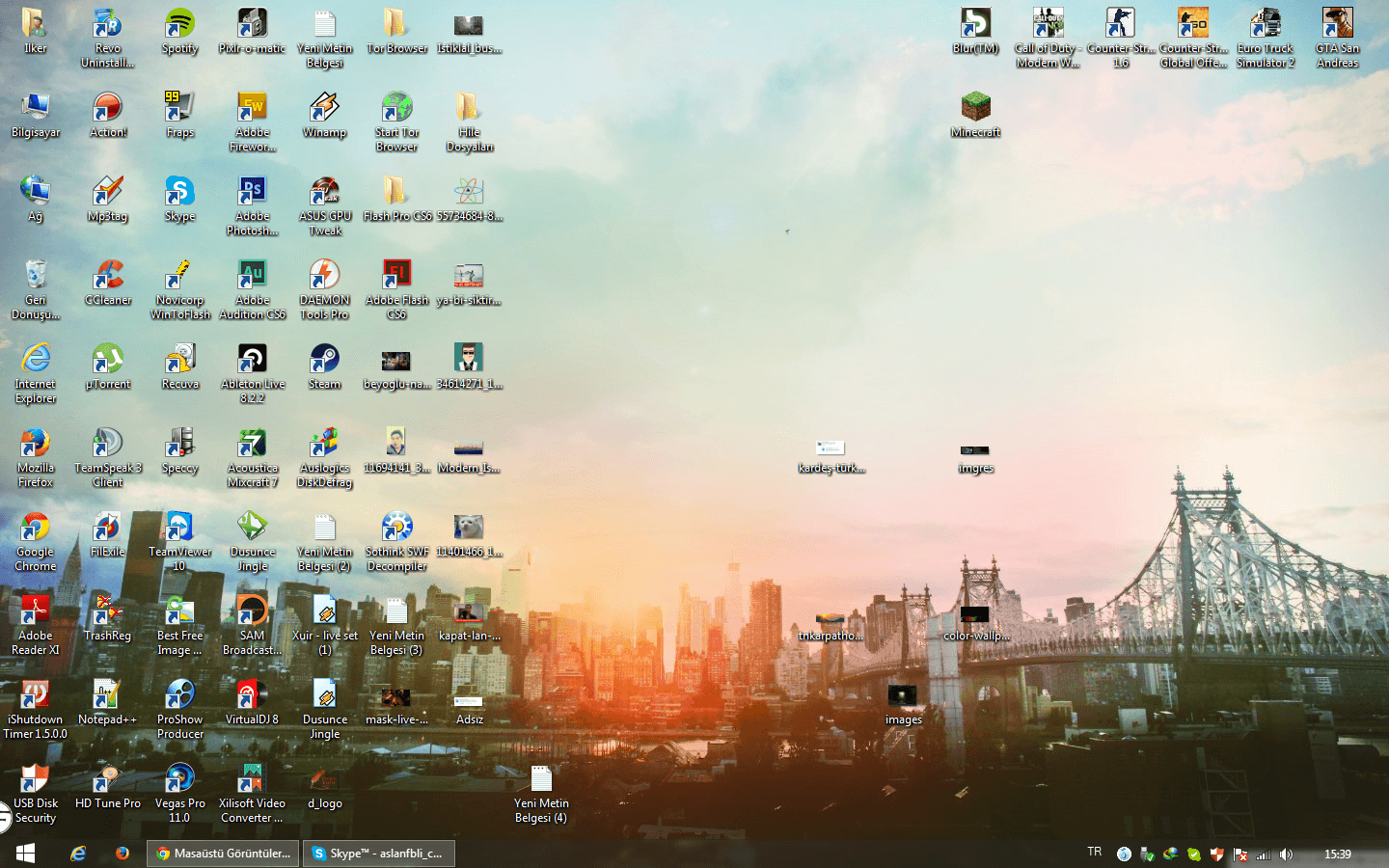The height and width of the screenshot is (868, 1389).
Task: Open DAEMON Tools Pro shortcut
Action: 324,290
